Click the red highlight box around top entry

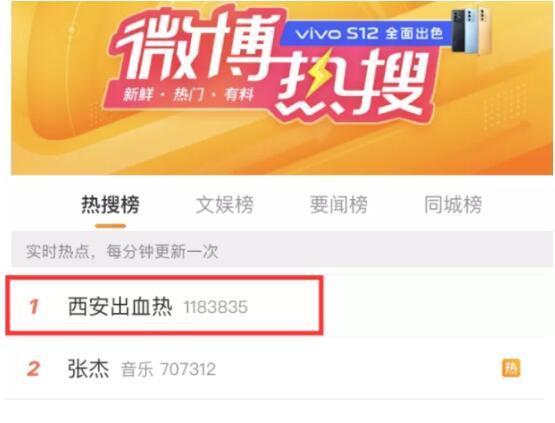[165, 305]
